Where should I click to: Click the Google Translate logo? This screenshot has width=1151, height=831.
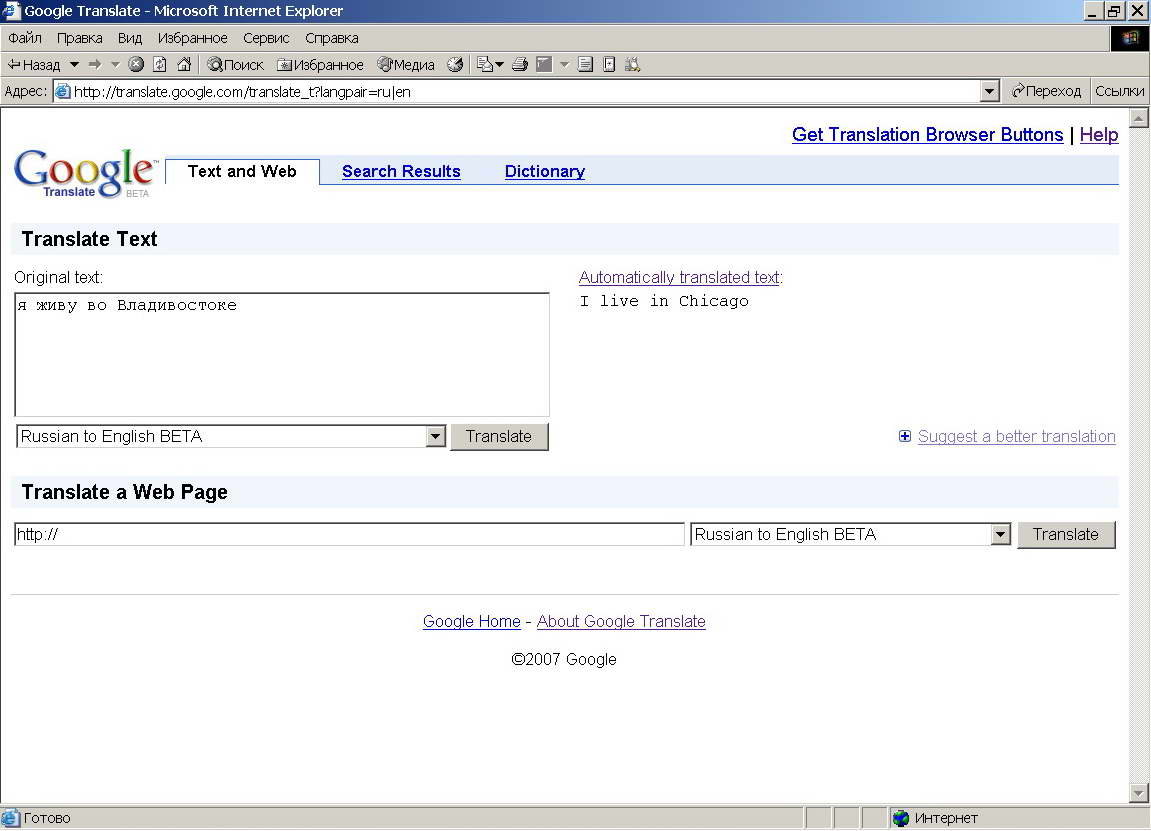(x=85, y=173)
